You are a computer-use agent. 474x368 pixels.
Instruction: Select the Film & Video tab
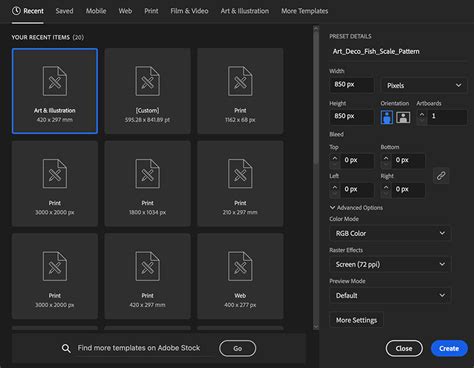click(189, 11)
